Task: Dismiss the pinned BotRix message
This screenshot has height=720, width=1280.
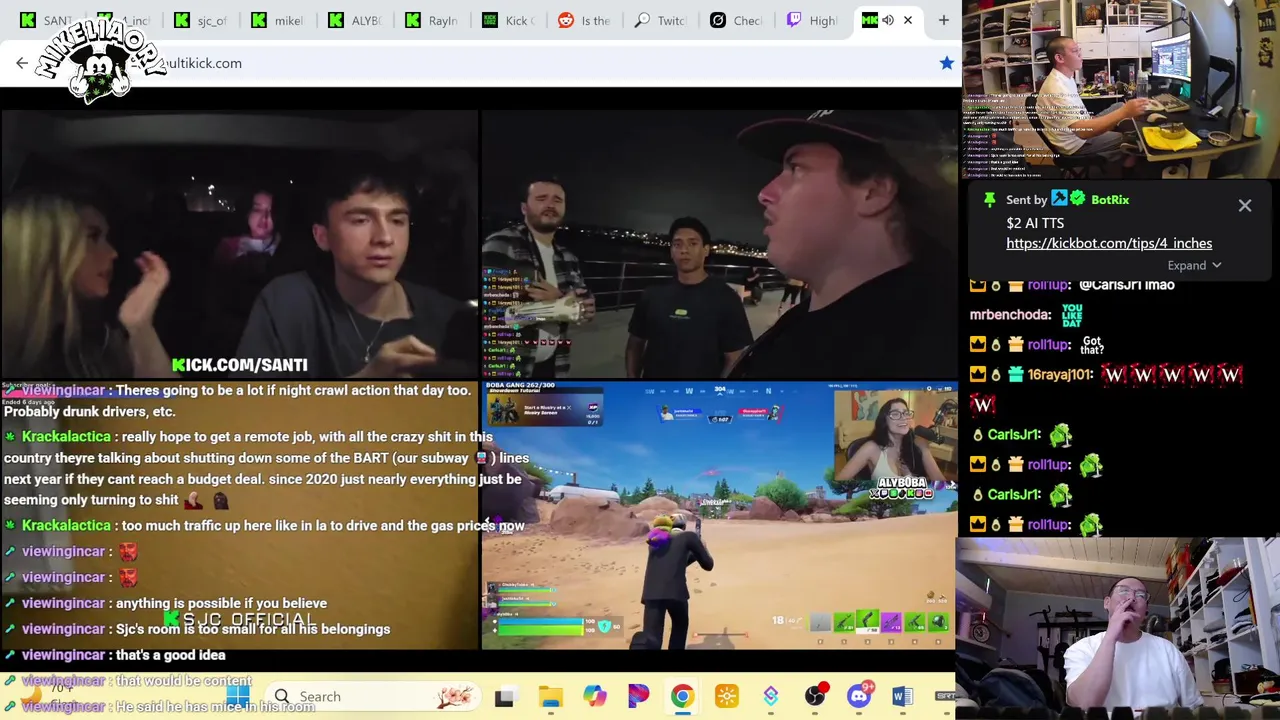Action: pos(1245,206)
